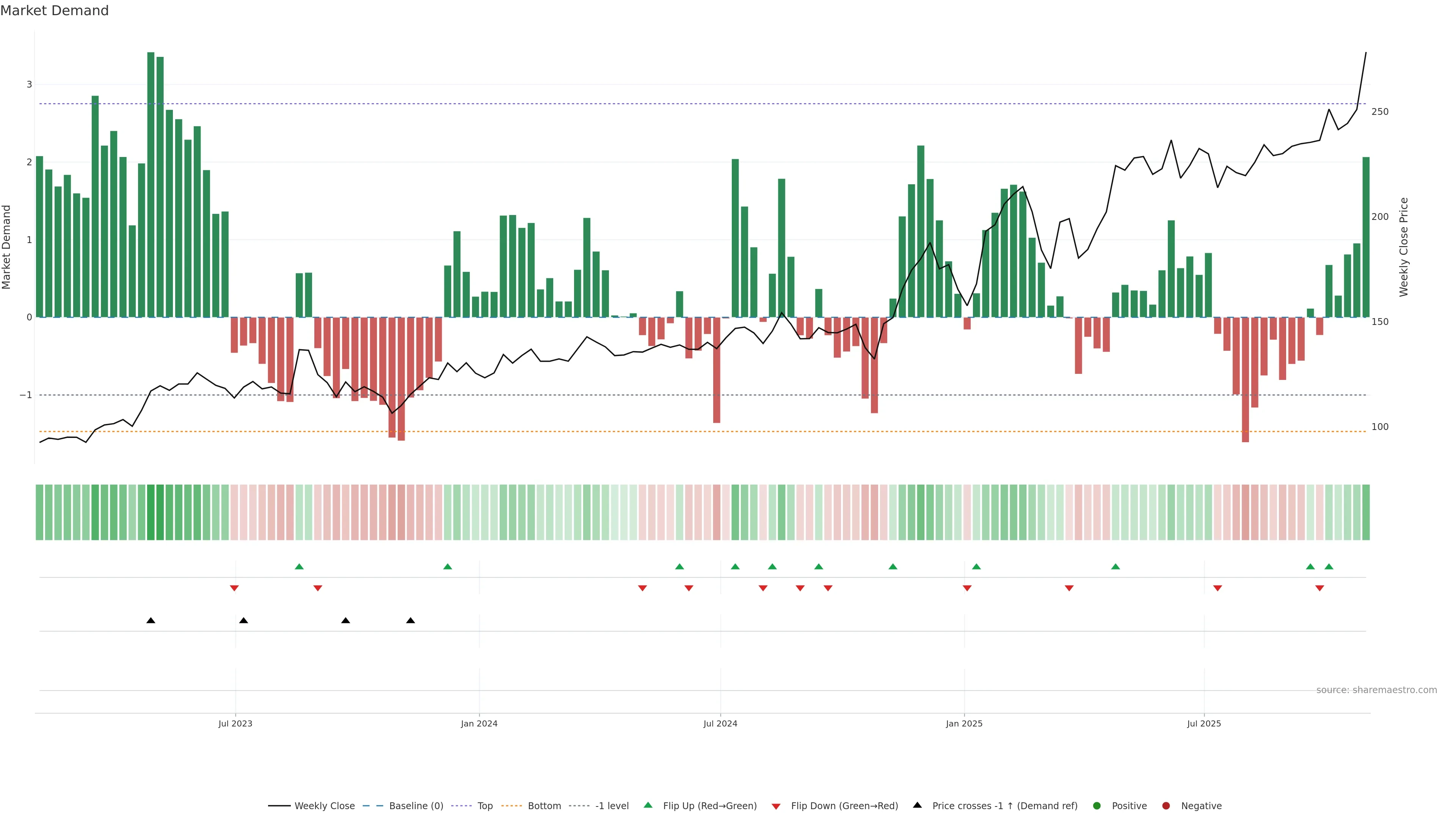
Task: Click the source: sharemaestro.com text
Action: [1376, 690]
